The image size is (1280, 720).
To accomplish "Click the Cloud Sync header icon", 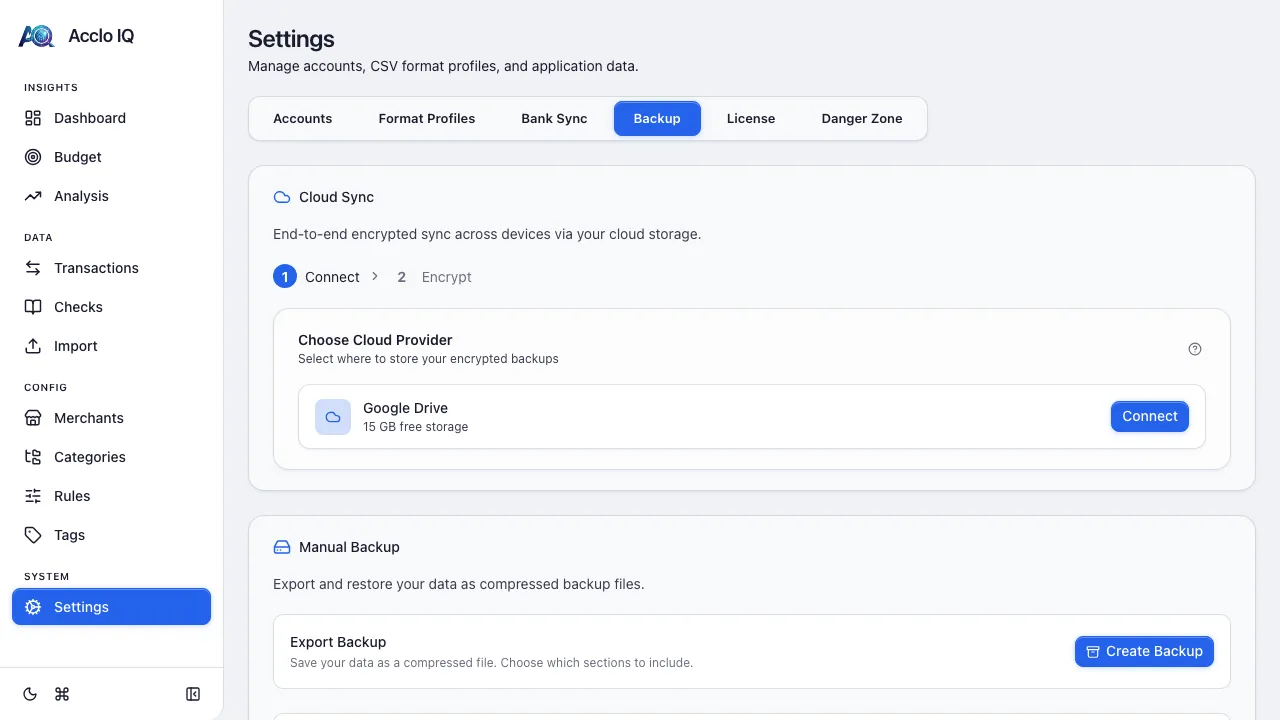I will [x=282, y=197].
